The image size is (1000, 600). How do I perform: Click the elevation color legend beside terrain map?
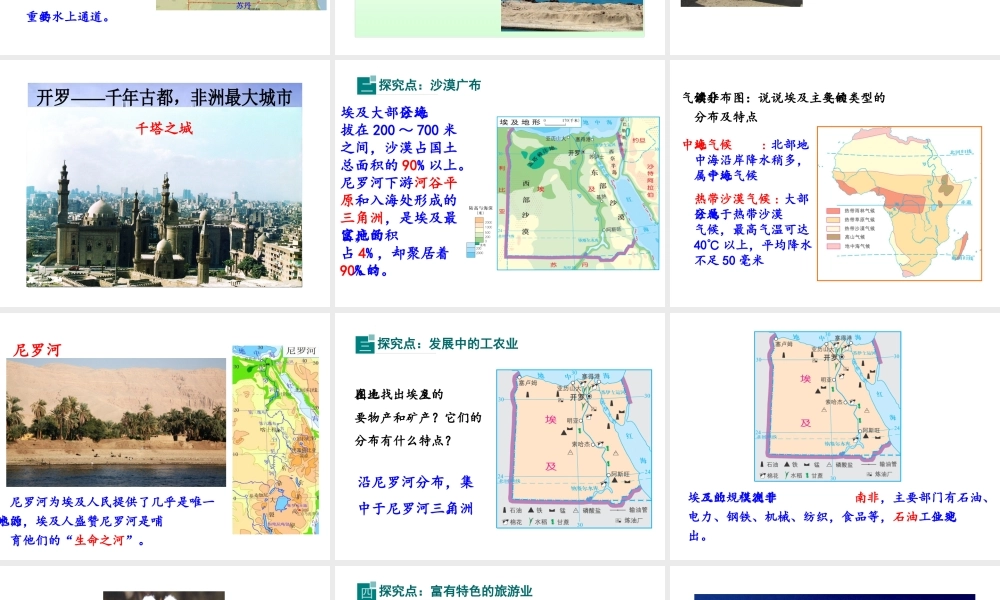pos(478,231)
